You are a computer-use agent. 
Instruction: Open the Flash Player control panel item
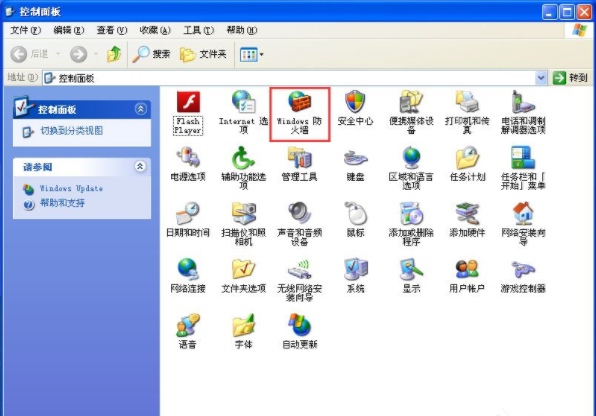click(x=188, y=102)
